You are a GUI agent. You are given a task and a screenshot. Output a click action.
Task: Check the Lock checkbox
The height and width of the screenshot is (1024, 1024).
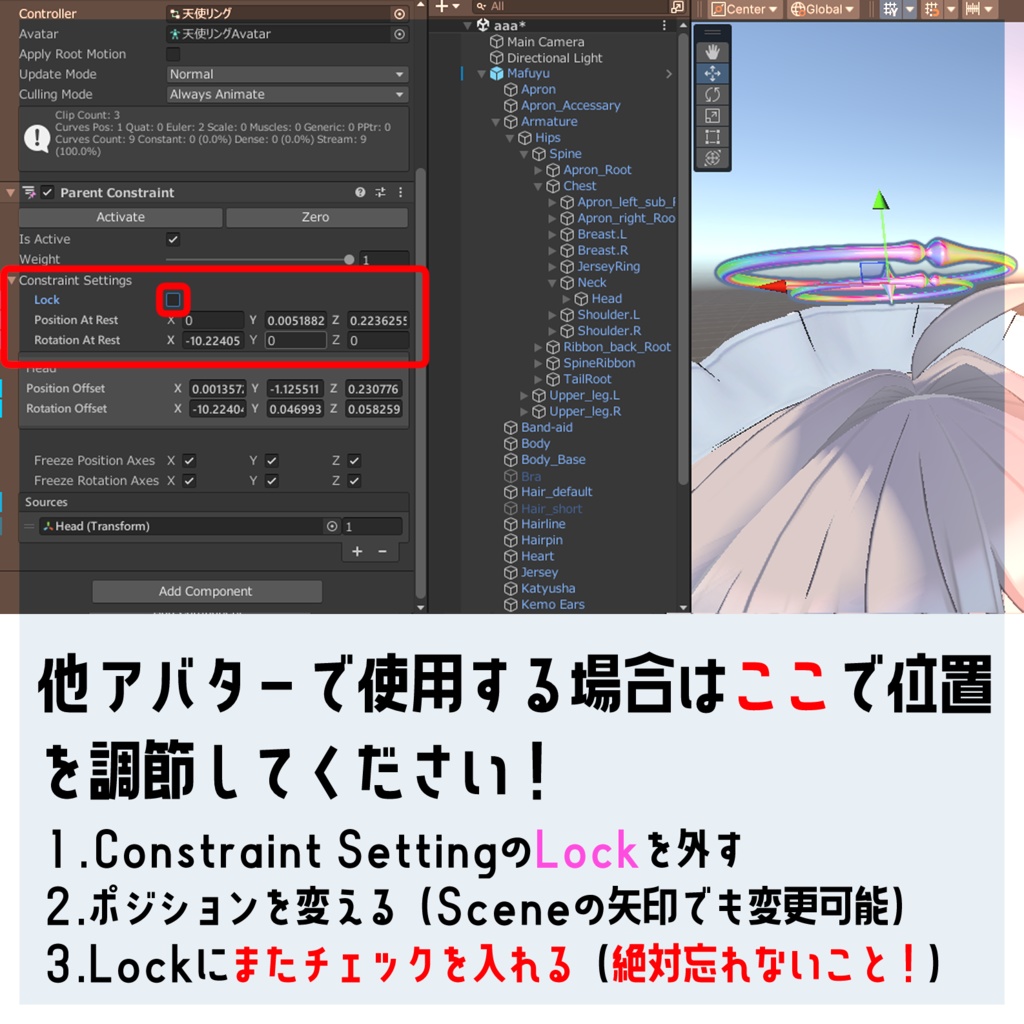pyautogui.click(x=173, y=300)
